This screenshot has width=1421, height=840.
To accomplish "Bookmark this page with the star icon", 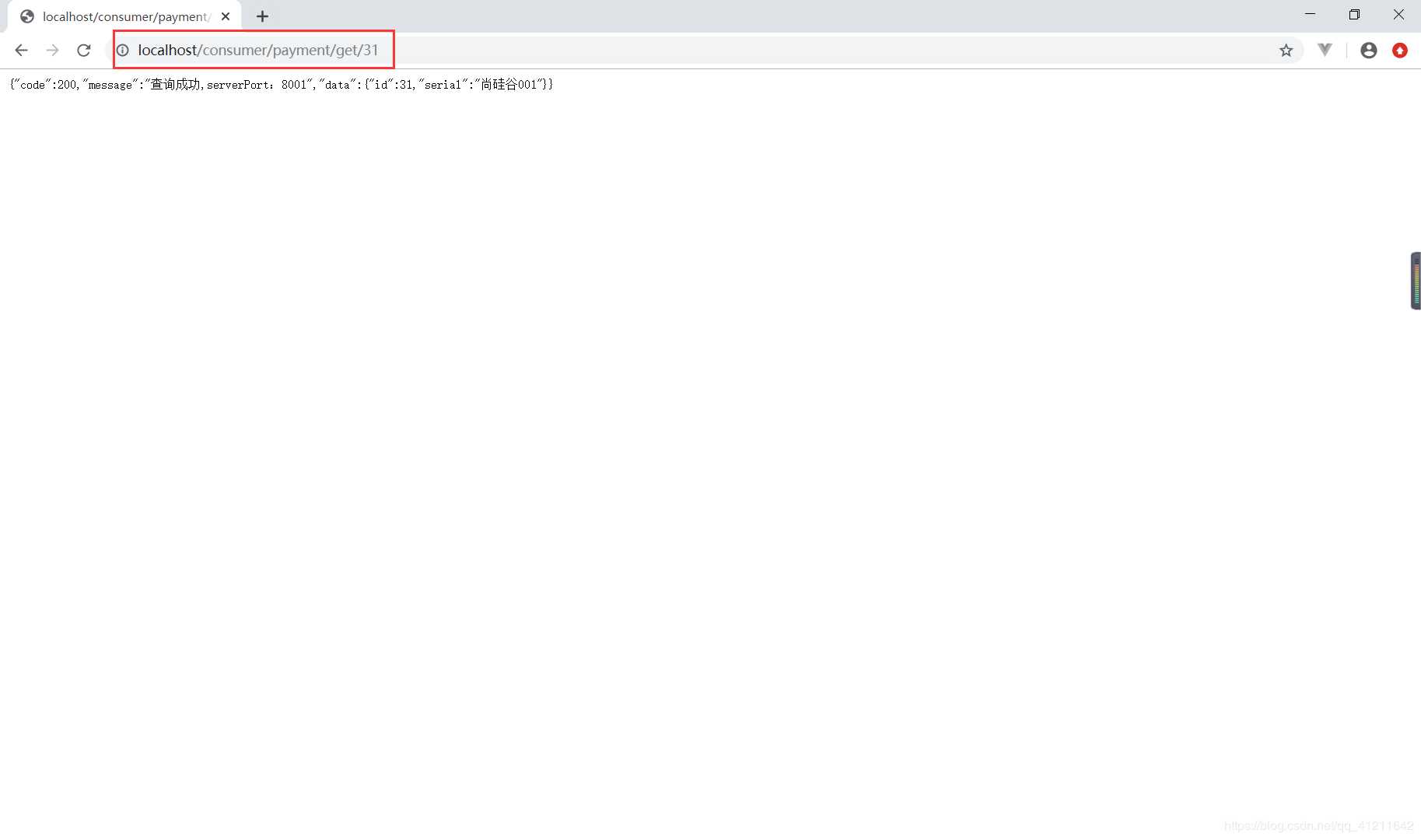I will tap(1286, 51).
